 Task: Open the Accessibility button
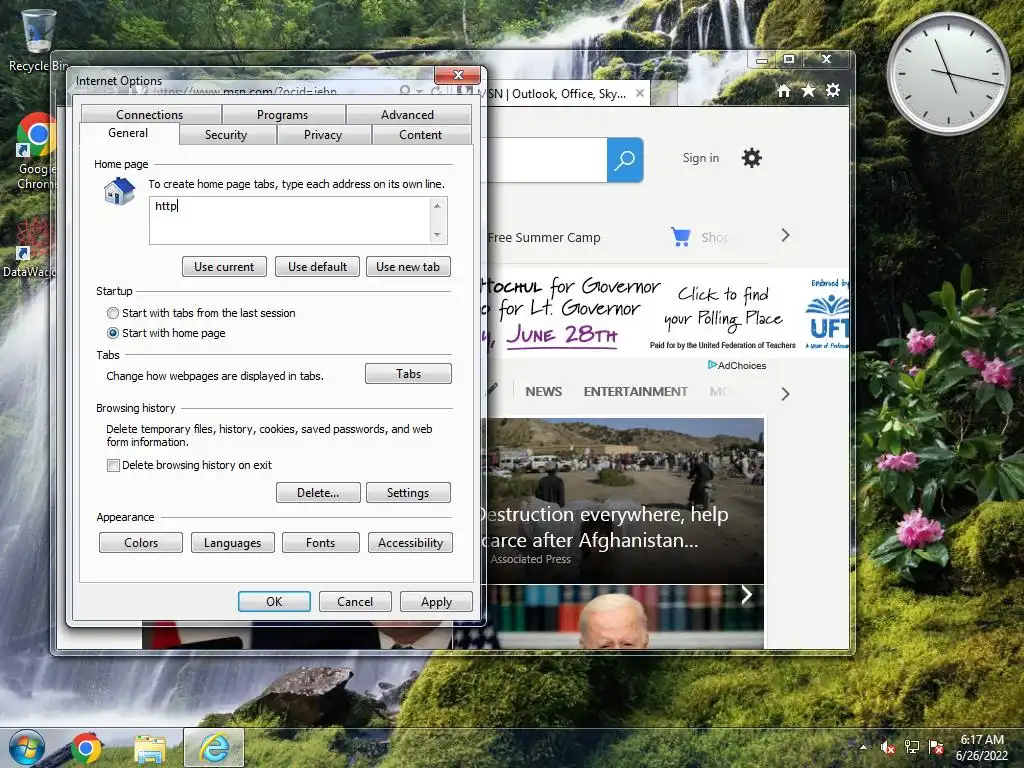click(x=410, y=543)
